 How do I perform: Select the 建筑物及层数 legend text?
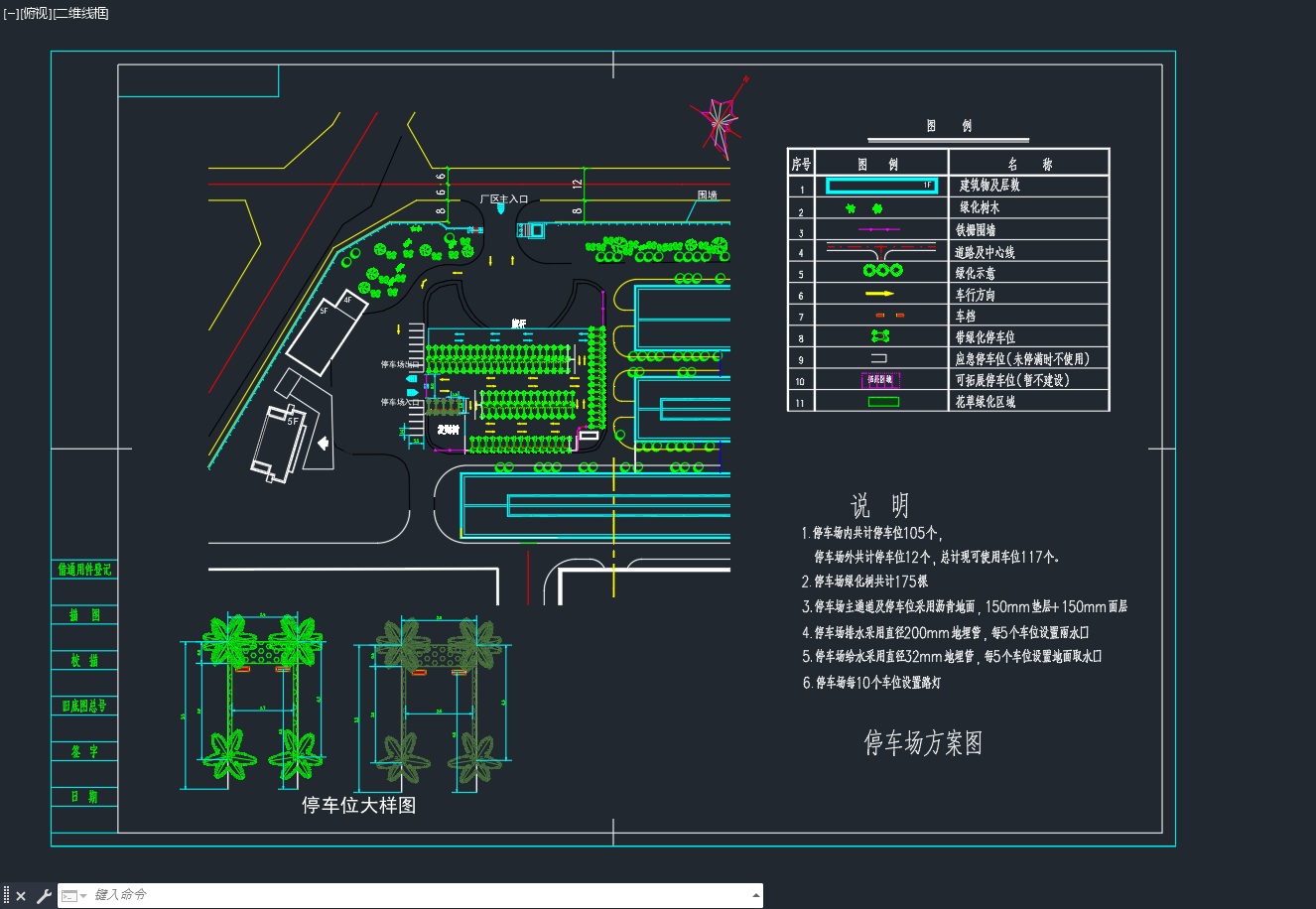point(989,186)
